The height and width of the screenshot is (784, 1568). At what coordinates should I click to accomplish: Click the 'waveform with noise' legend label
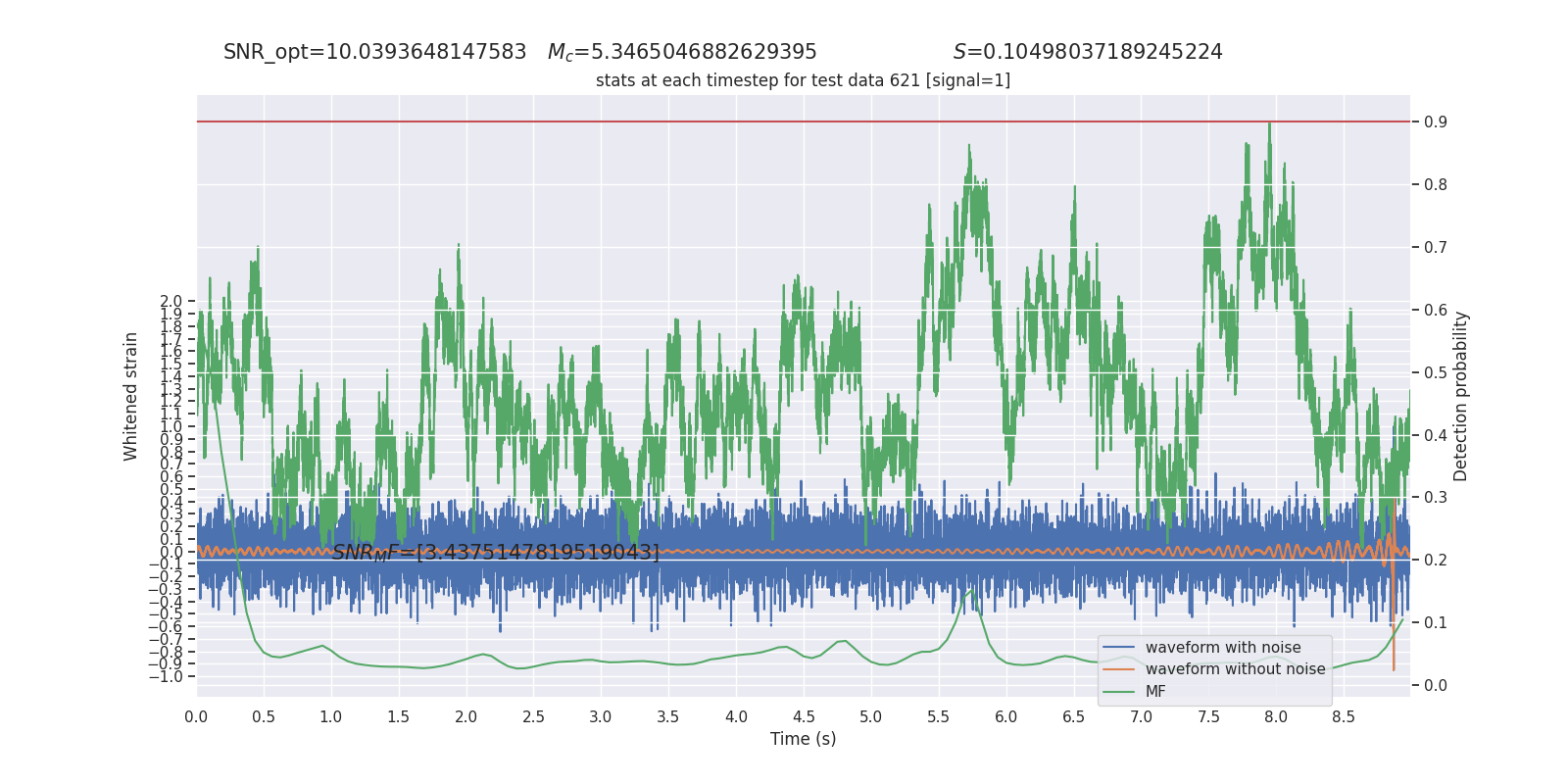click(x=1223, y=648)
